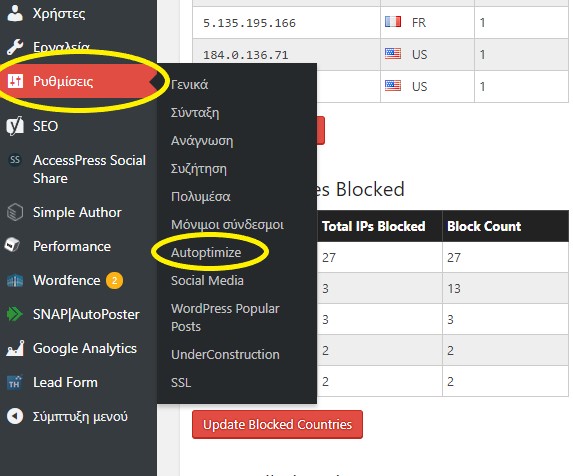Click the Wordfence notification badge

click(114, 281)
